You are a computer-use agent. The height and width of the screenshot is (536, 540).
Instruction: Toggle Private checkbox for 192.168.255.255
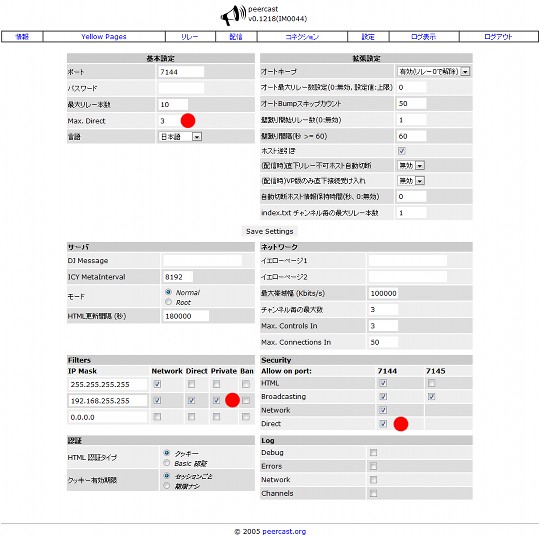216,400
